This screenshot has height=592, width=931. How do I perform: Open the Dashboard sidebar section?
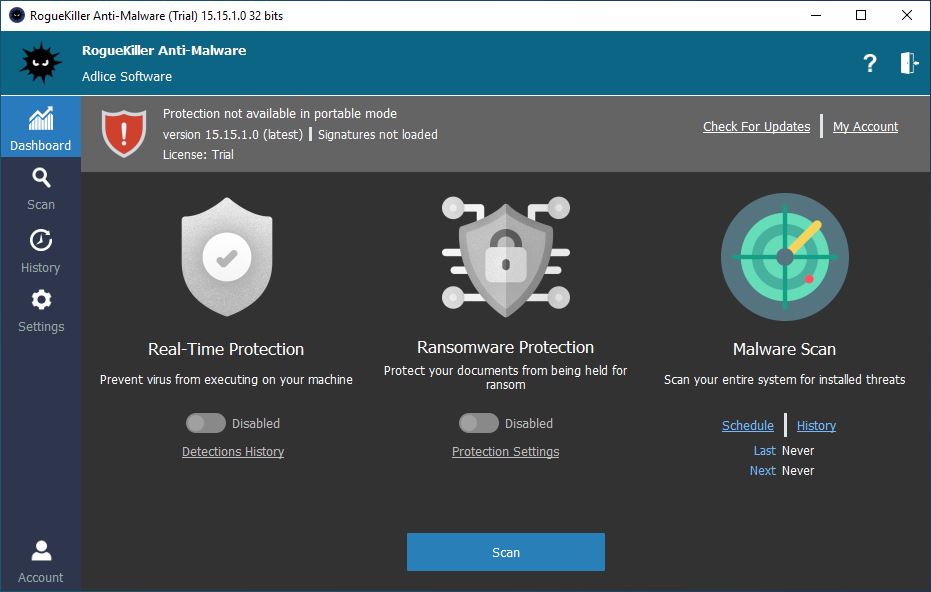tap(40, 128)
